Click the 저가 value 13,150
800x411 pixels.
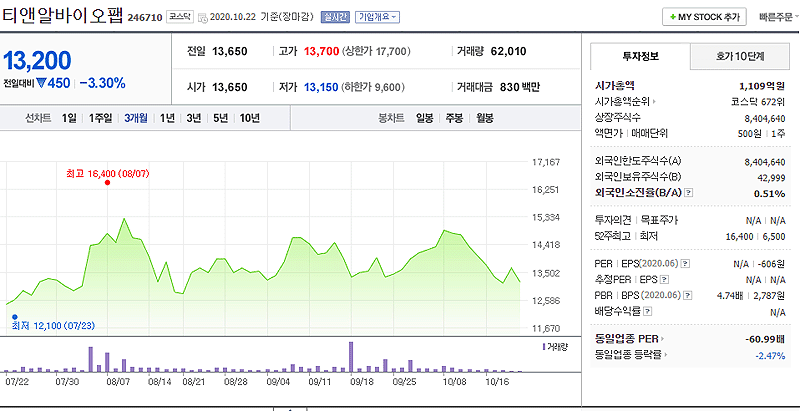321,87
